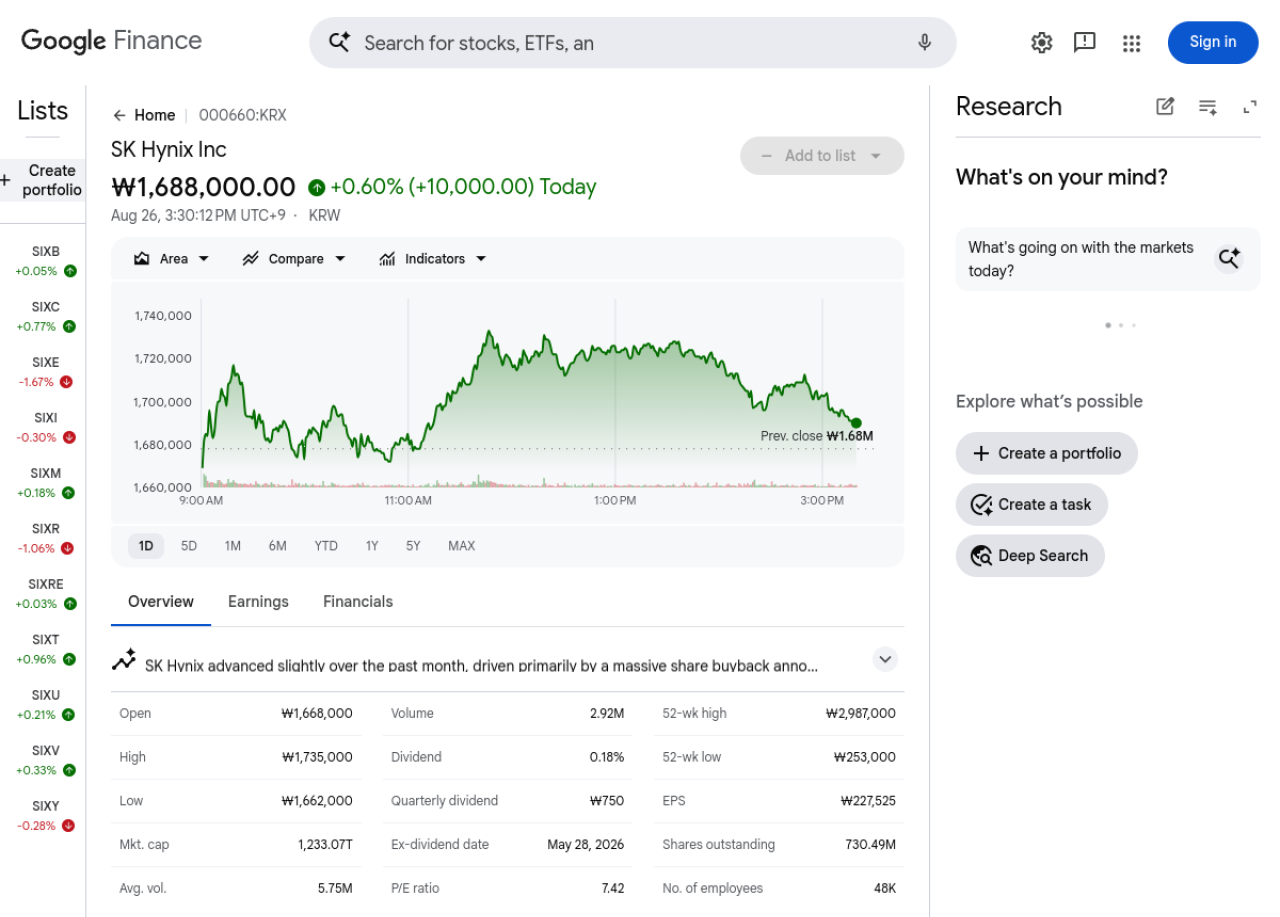Click the Deep Search button
This screenshot has height=917, width=1280.
click(1030, 556)
